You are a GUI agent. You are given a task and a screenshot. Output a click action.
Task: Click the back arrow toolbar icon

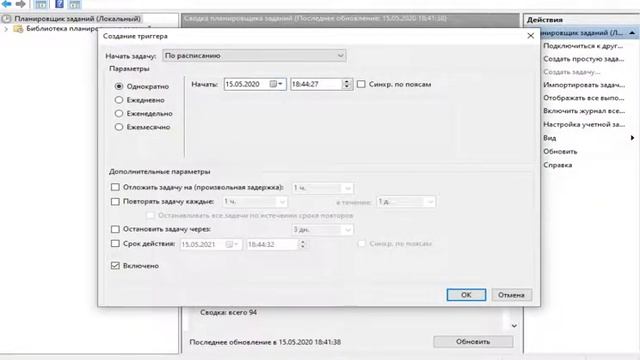coord(7,4)
